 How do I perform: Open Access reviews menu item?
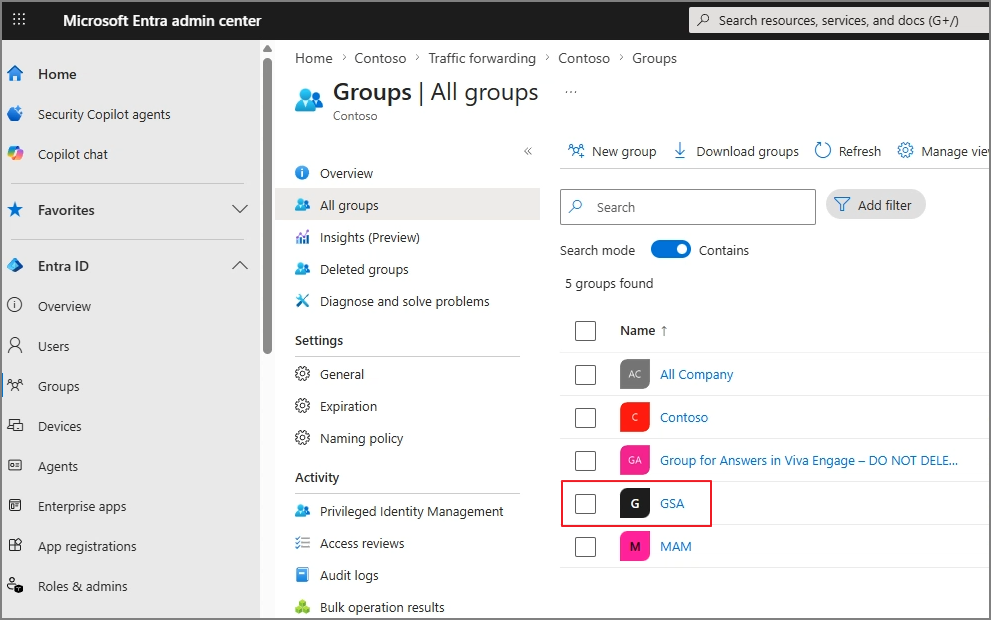point(362,544)
